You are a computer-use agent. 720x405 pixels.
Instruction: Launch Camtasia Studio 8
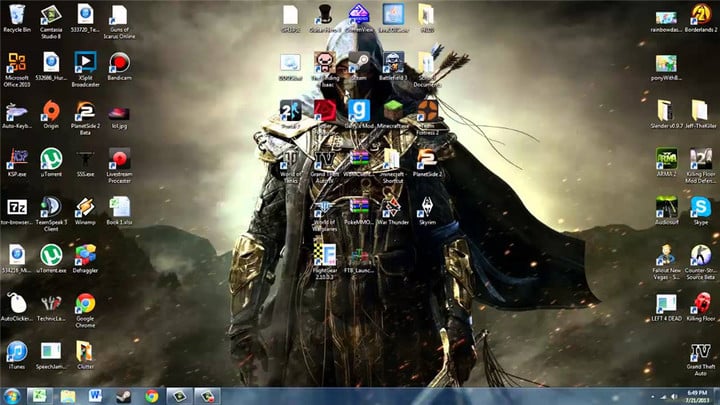coord(51,21)
